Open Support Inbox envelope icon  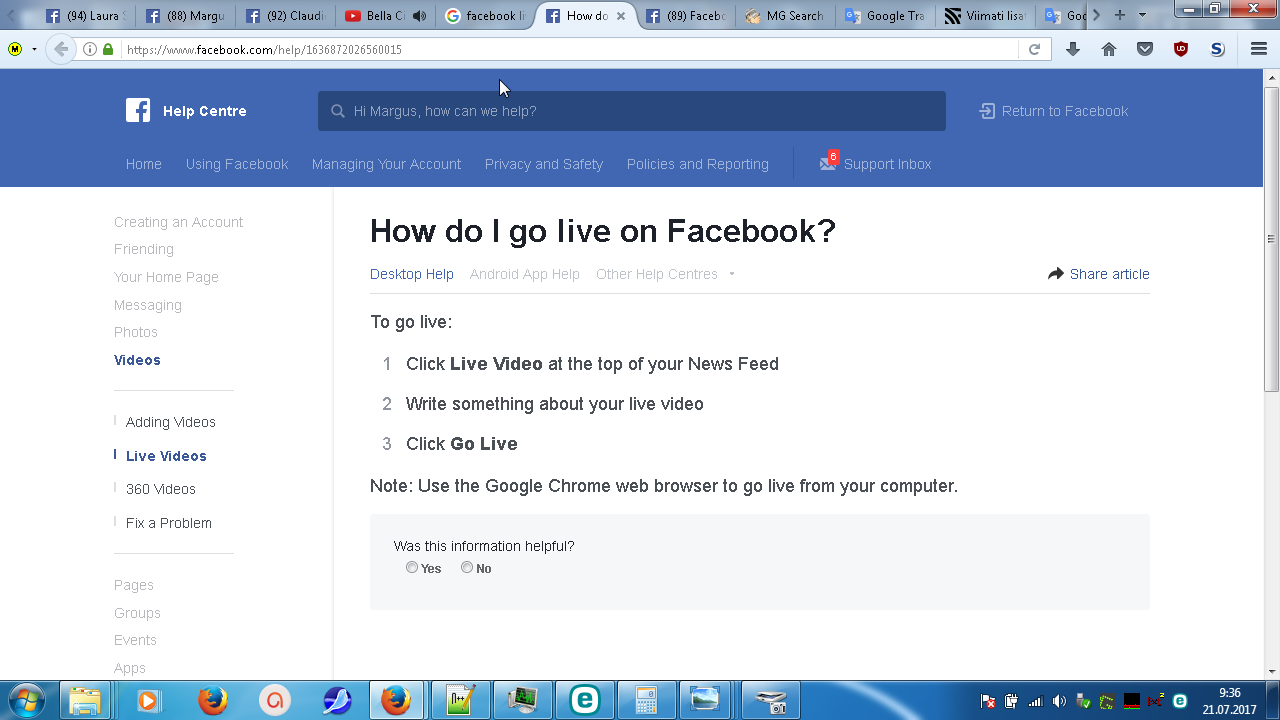[828, 163]
